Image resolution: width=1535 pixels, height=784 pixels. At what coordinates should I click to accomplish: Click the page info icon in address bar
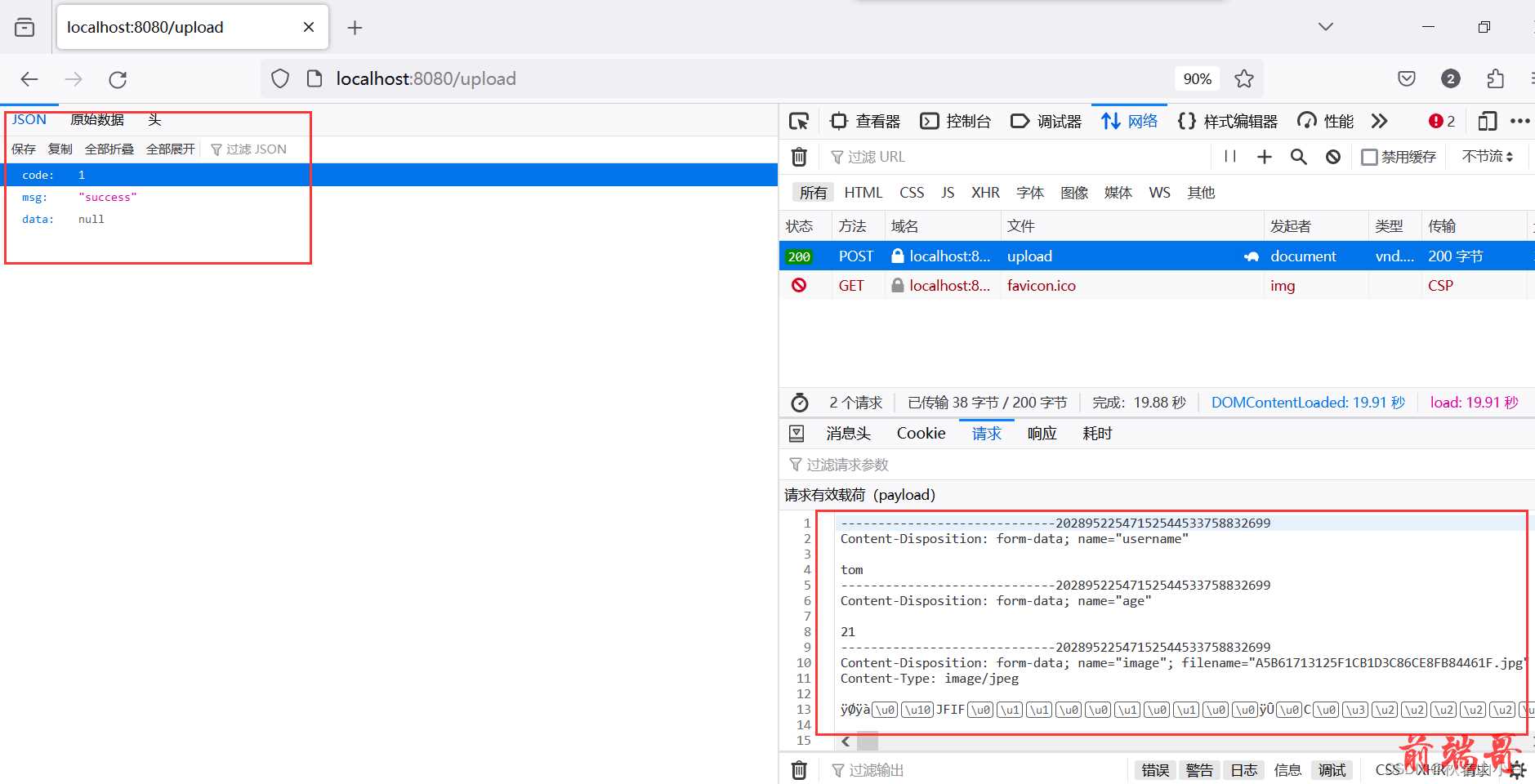pos(315,79)
